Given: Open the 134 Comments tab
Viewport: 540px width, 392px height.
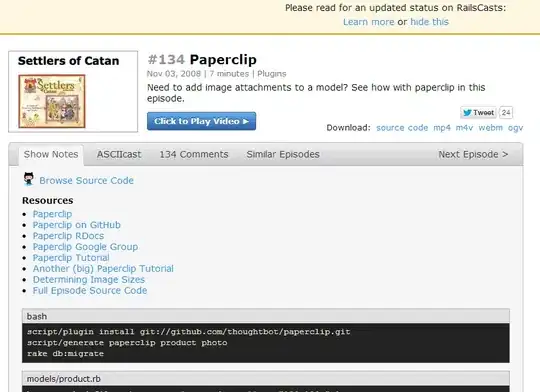Looking at the screenshot, I should (x=194, y=155).
